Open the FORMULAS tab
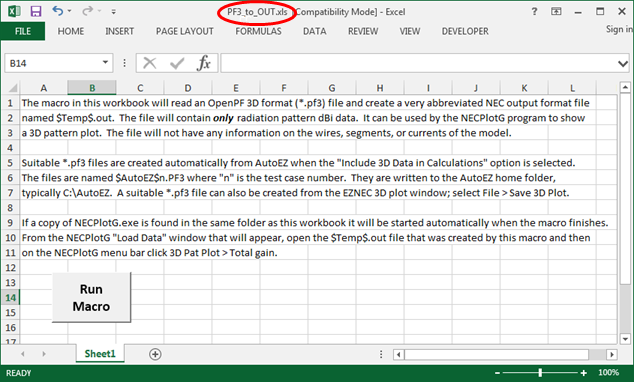Image resolution: width=634 pixels, height=382 pixels. 258,31
